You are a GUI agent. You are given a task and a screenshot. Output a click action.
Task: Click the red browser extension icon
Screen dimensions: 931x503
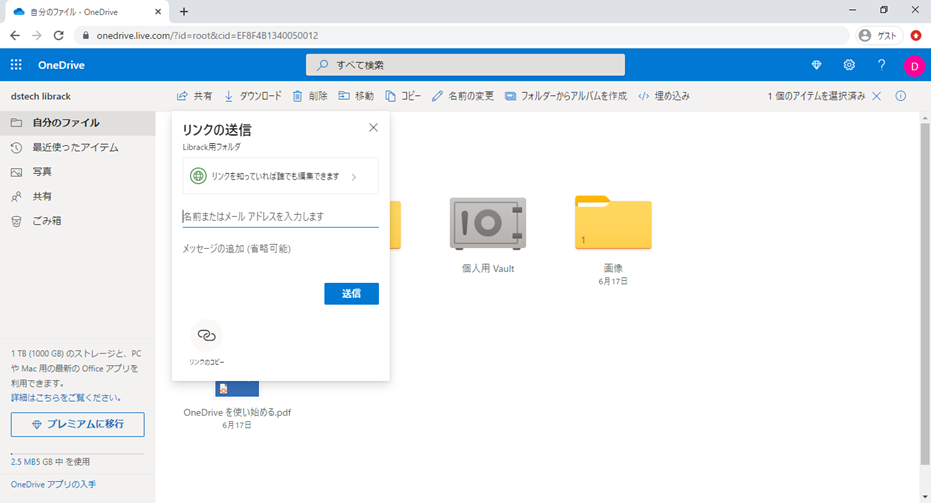[916, 36]
